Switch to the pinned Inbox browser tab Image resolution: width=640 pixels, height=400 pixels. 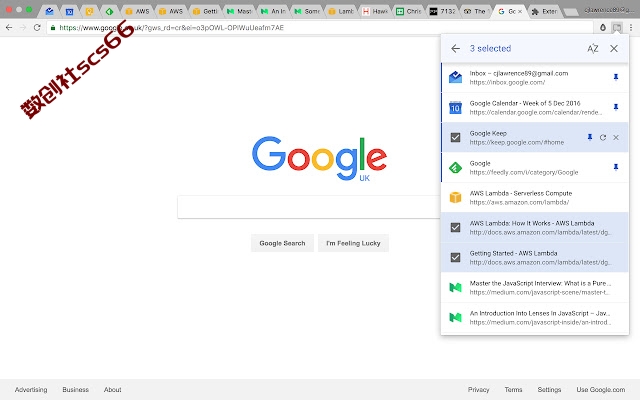click(x=49, y=11)
